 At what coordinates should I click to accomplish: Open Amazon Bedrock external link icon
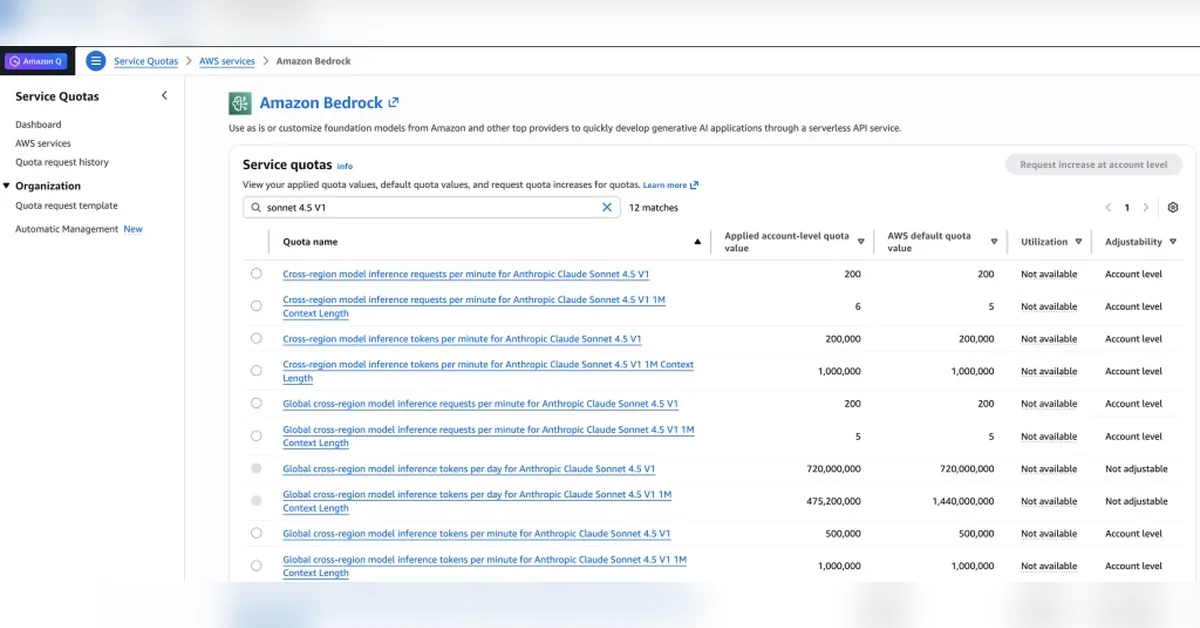(394, 102)
